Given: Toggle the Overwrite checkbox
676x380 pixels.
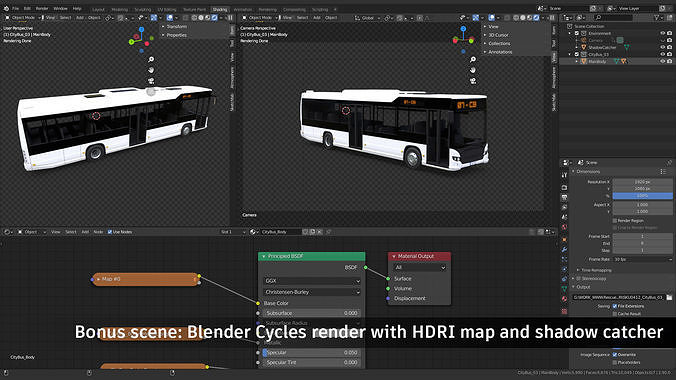Looking at the screenshot, I should [615, 355].
